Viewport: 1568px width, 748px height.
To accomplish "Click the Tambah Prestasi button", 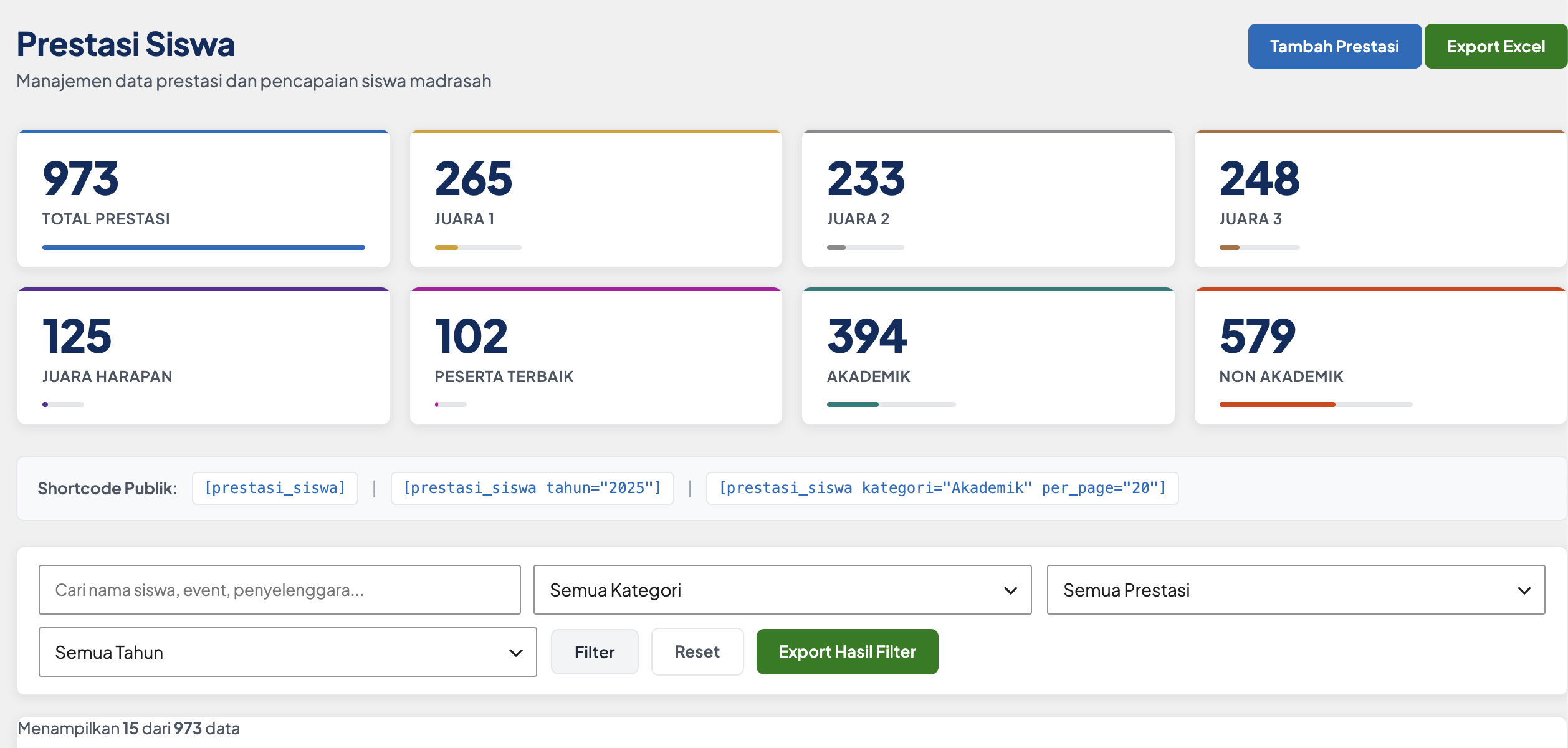I will (x=1334, y=46).
